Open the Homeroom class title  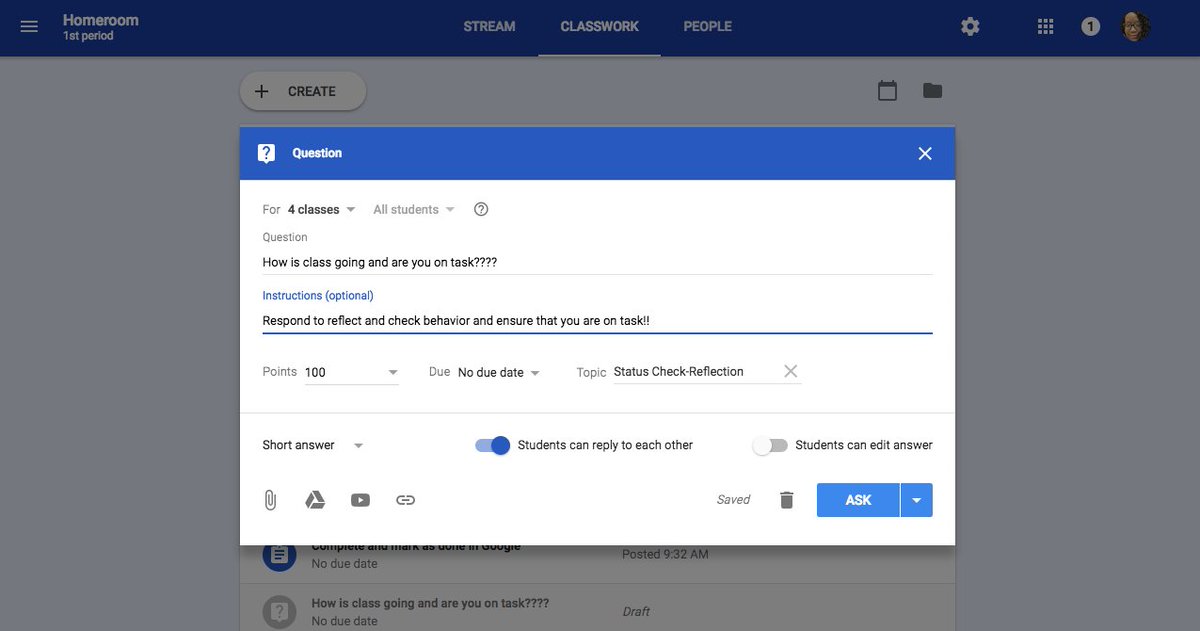point(101,19)
